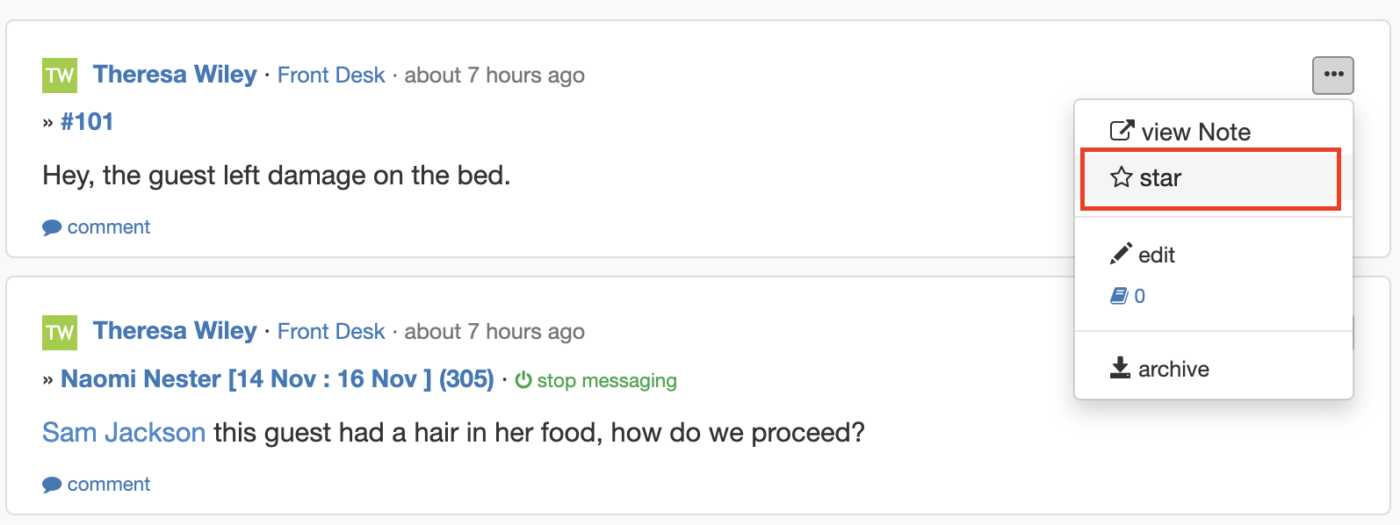Open the TW avatar on bed damage note

pyautogui.click(x=59, y=75)
